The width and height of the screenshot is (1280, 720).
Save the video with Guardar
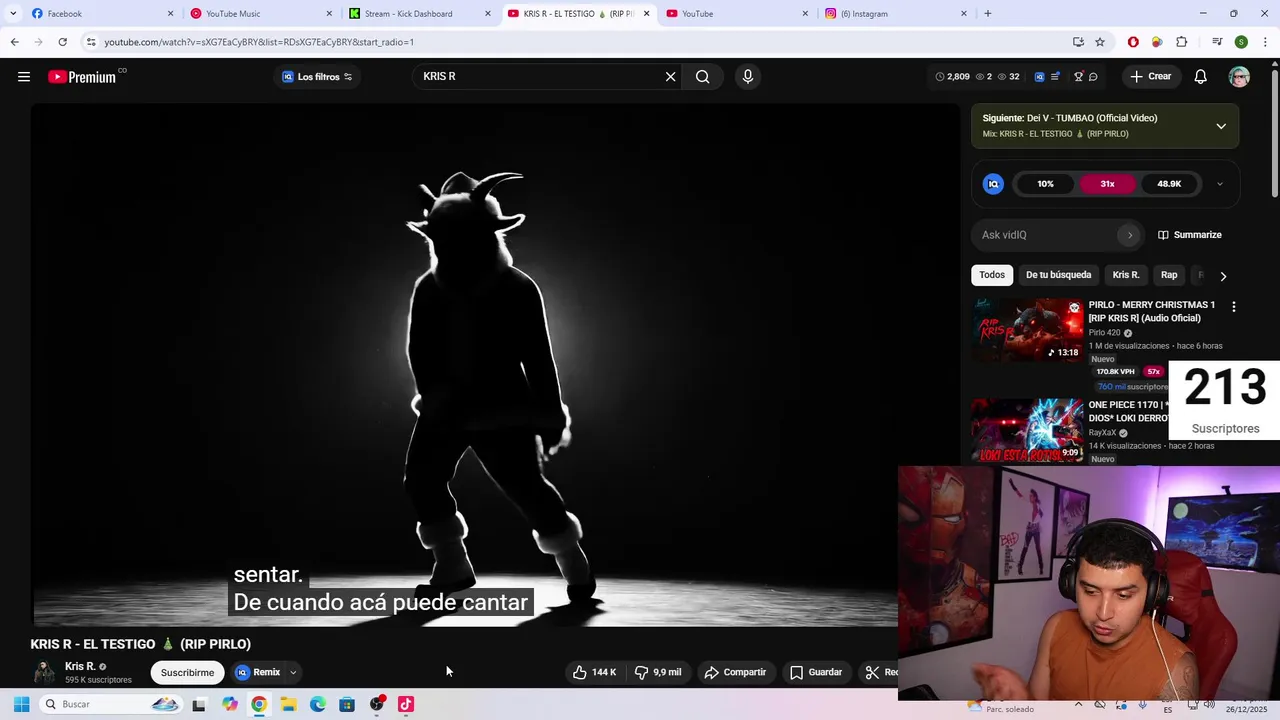click(x=816, y=673)
